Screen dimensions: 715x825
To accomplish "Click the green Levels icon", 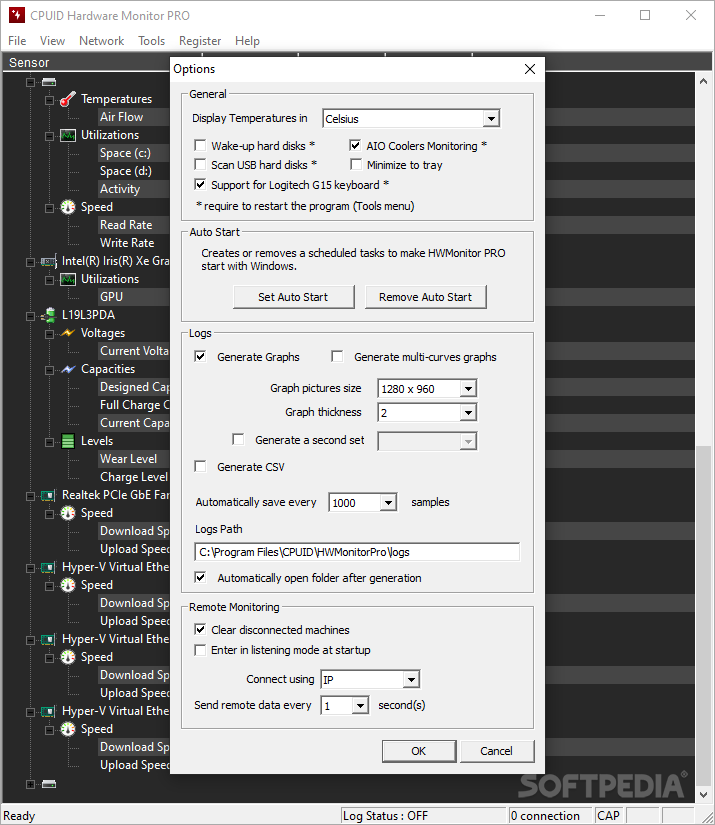I will (68, 441).
